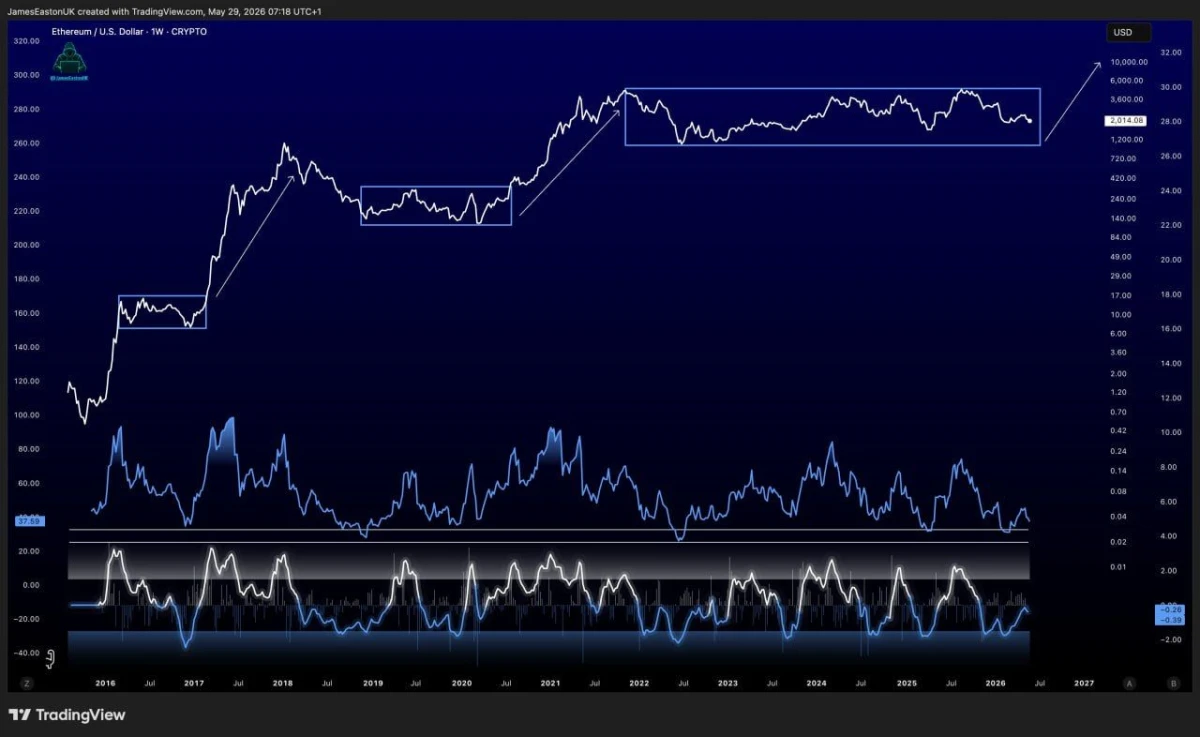
Task: Select the small 2016 consolidation rectangle
Action: click(x=162, y=312)
